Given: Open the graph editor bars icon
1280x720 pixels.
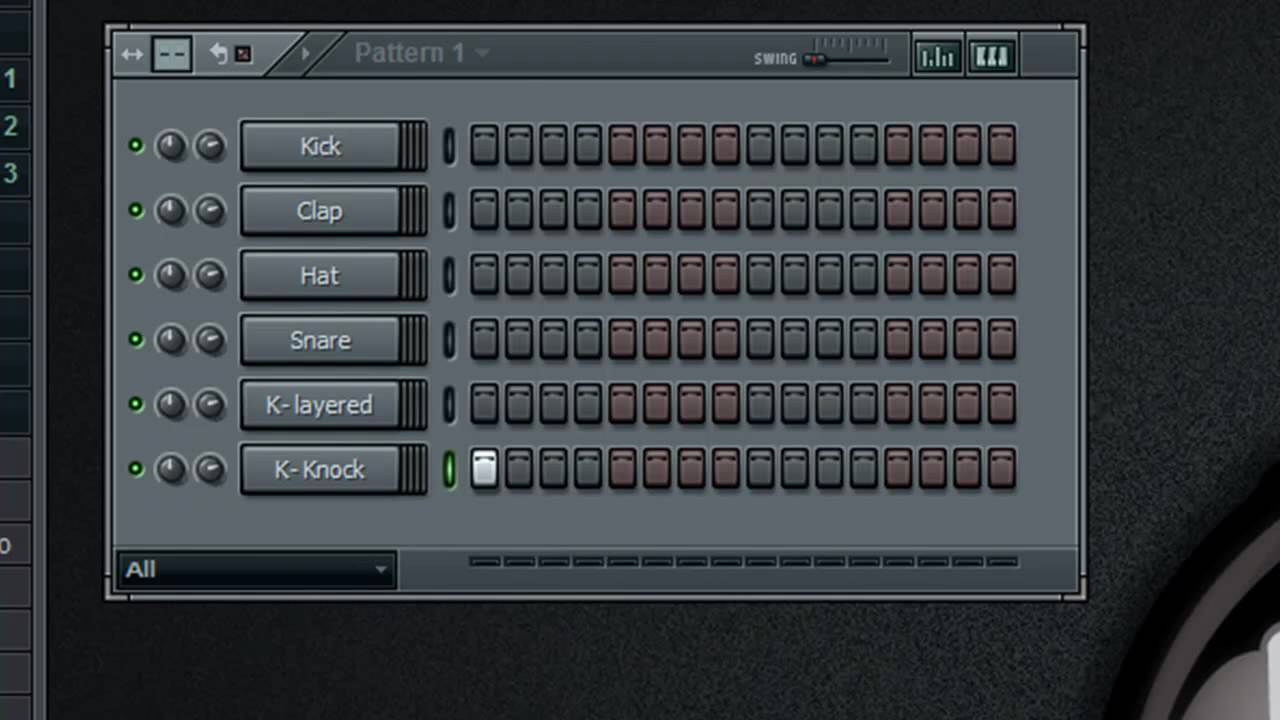Looking at the screenshot, I should 937,56.
